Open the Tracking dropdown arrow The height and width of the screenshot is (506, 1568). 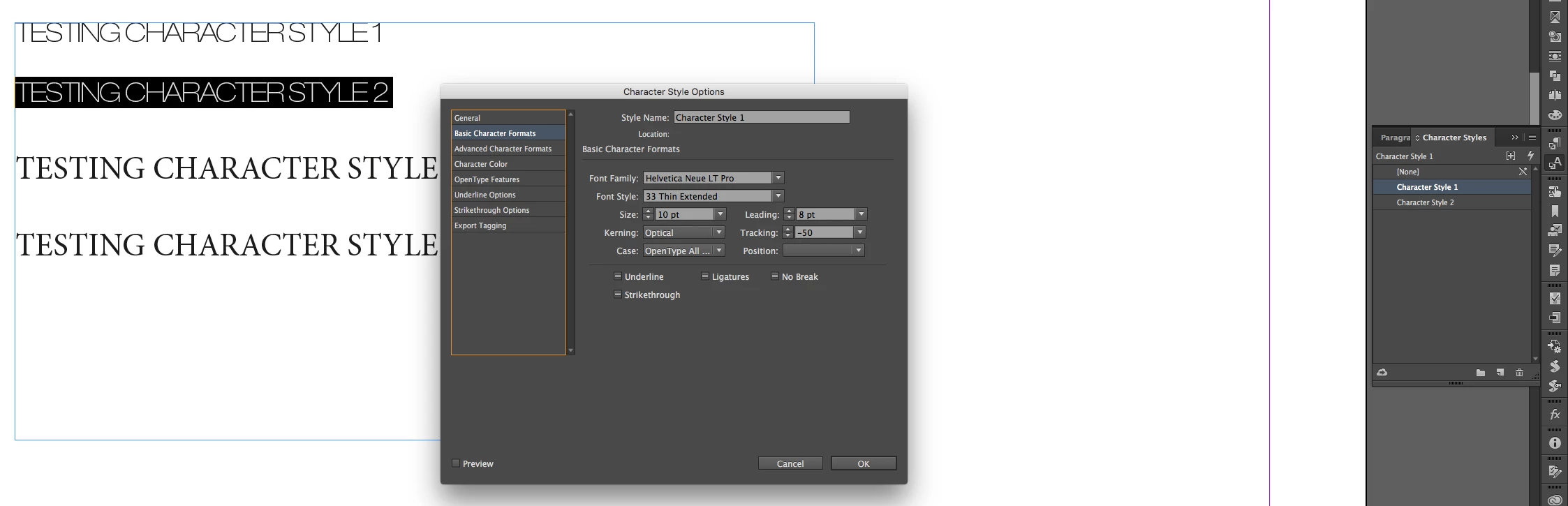[860, 232]
